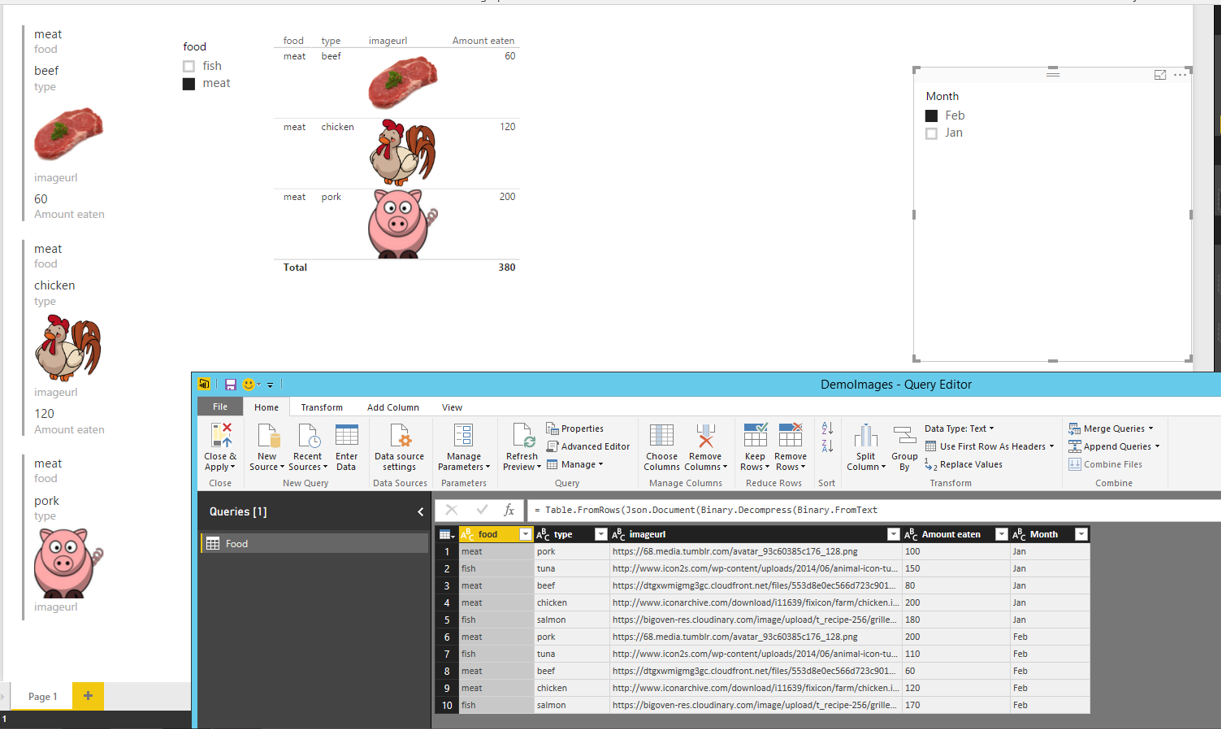Uncheck the meat checkbox in food slicer

189,84
